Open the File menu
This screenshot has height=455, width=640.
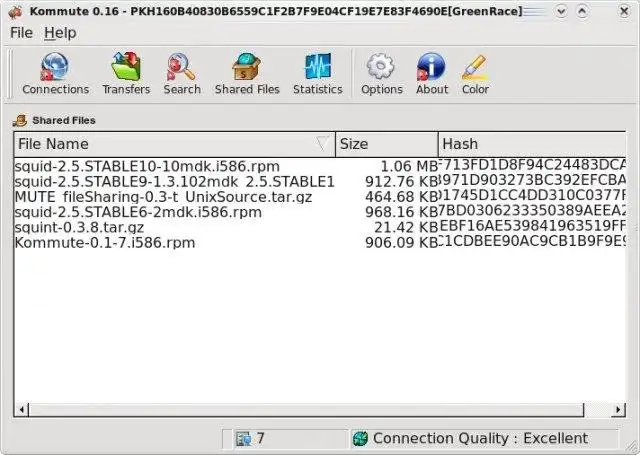(x=21, y=33)
